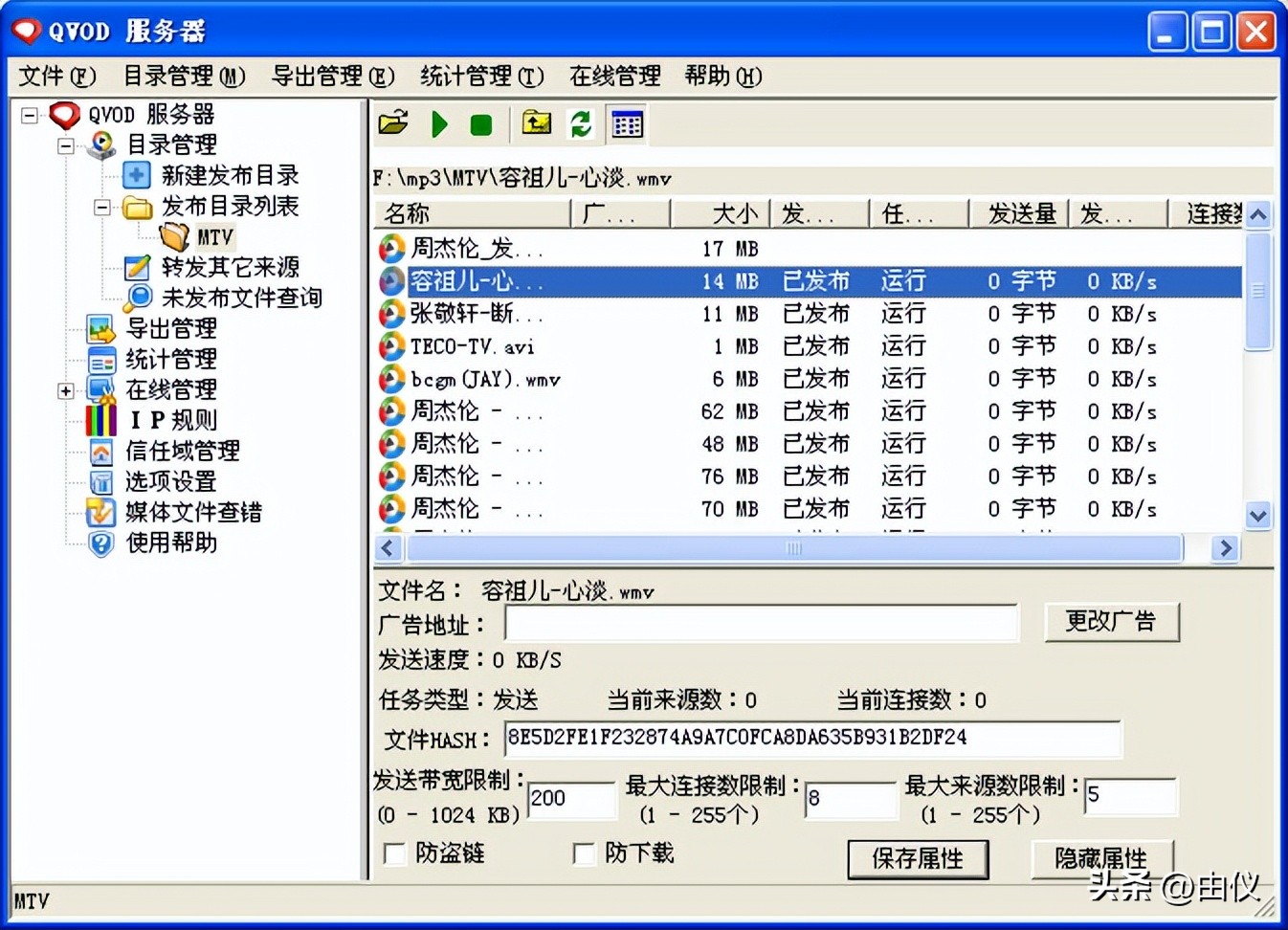
Task: Open IP规则 from the sidebar
Action: 175,420
